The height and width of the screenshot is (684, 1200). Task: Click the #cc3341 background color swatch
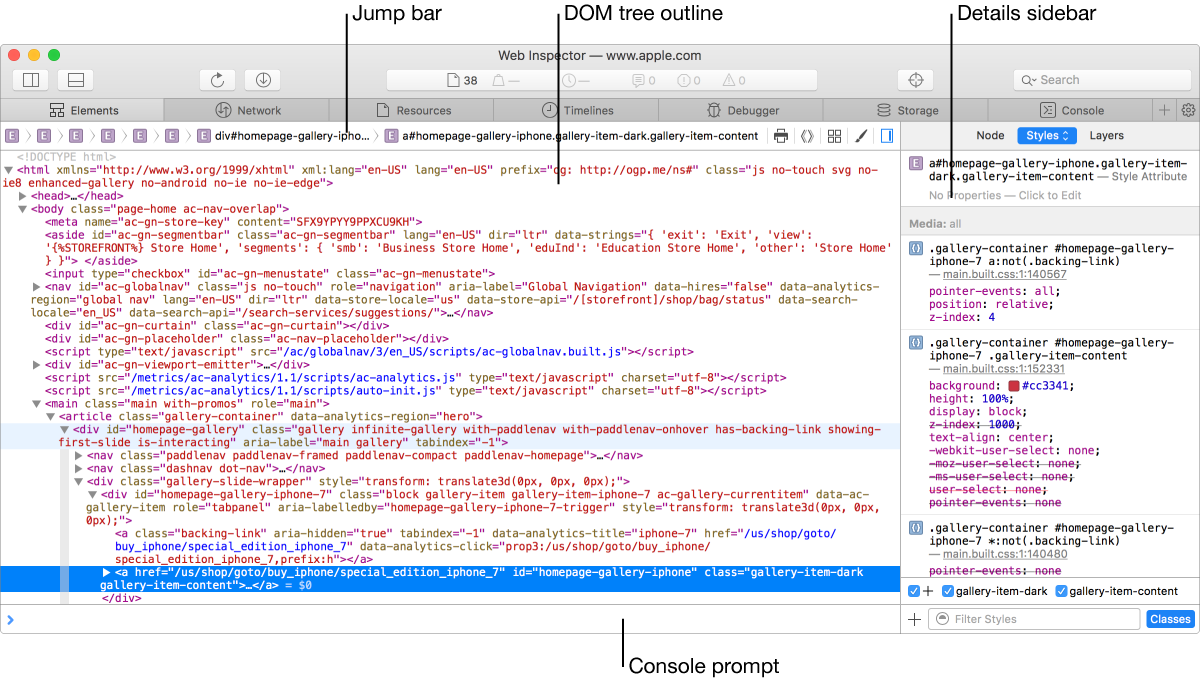point(1014,386)
